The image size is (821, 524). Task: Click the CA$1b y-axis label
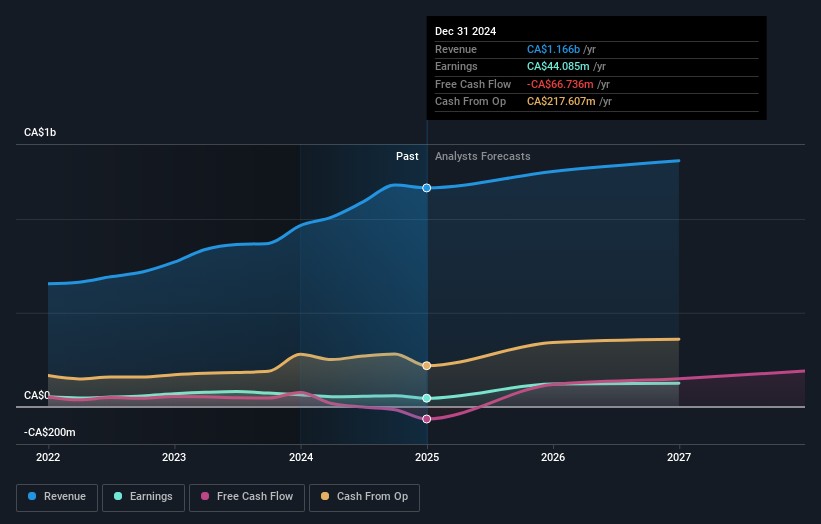41,133
